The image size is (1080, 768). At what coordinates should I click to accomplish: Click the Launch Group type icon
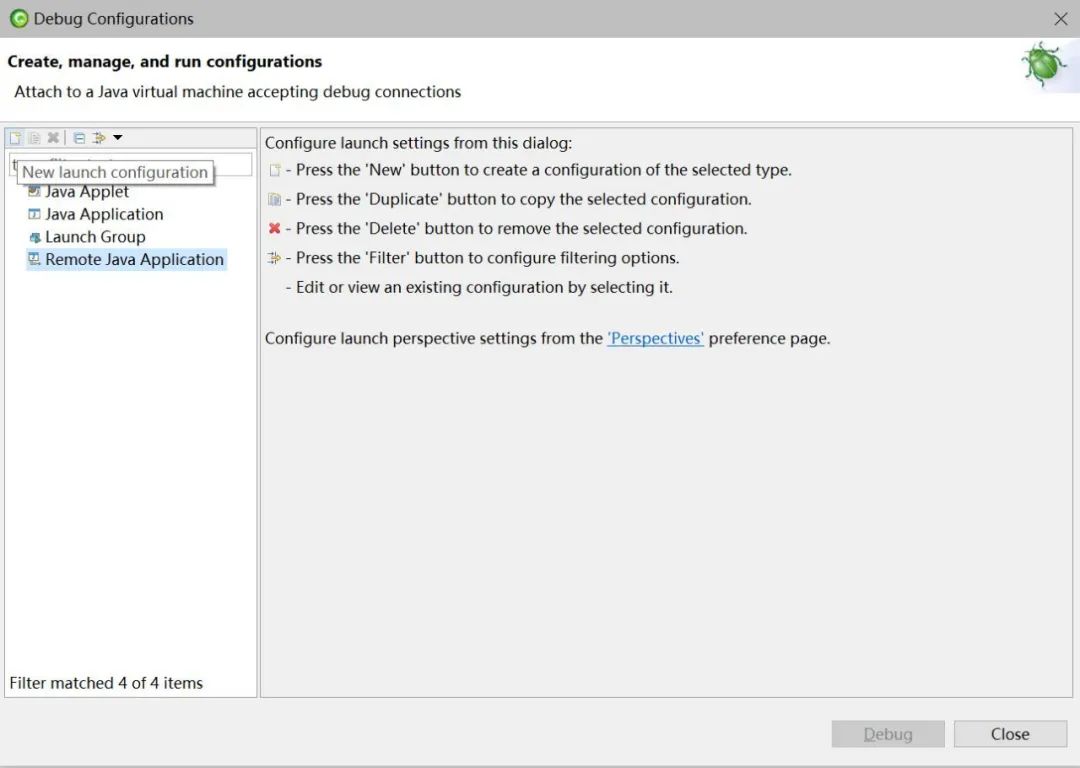35,237
